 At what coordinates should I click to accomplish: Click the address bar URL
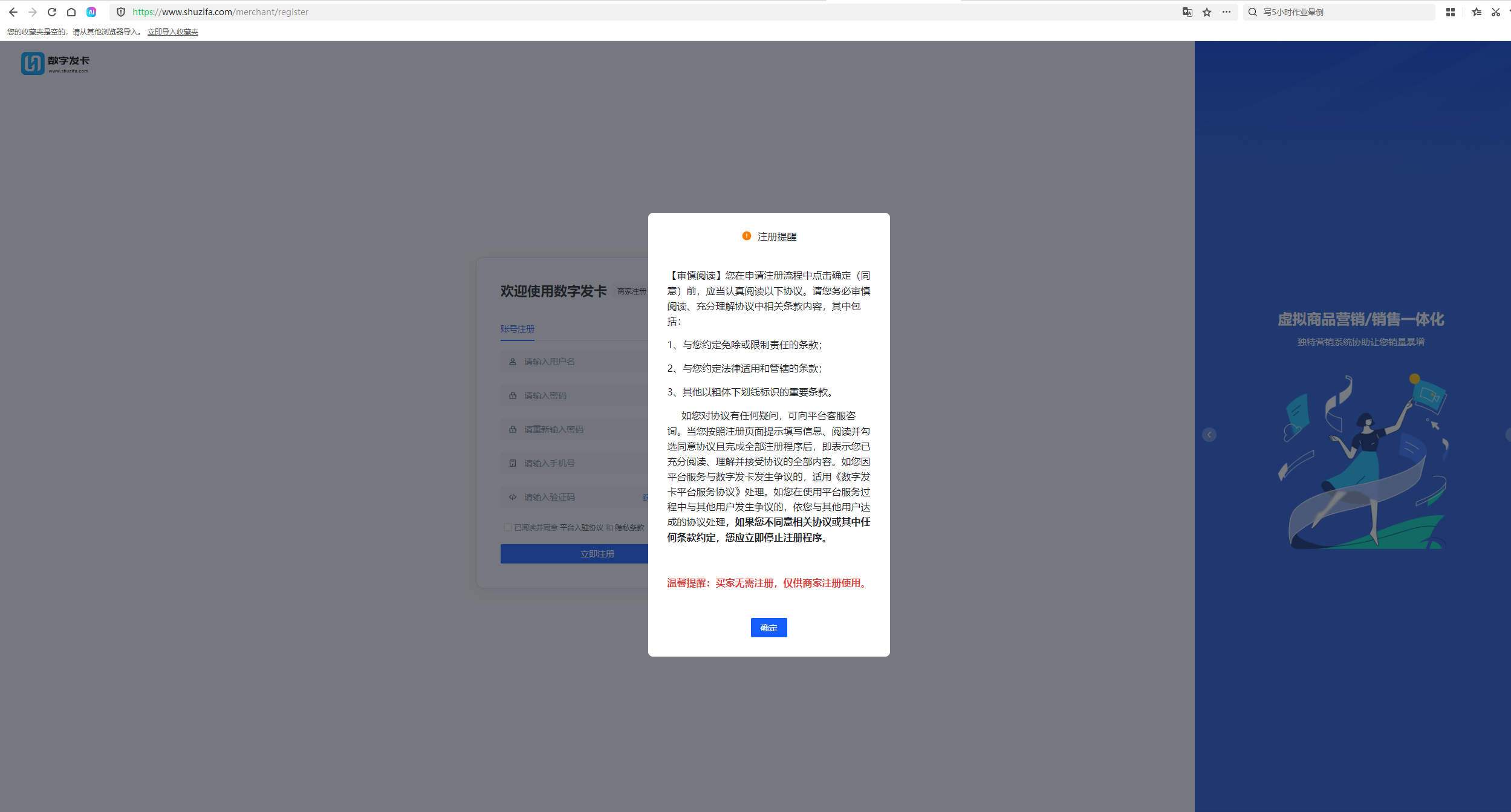tap(220, 12)
